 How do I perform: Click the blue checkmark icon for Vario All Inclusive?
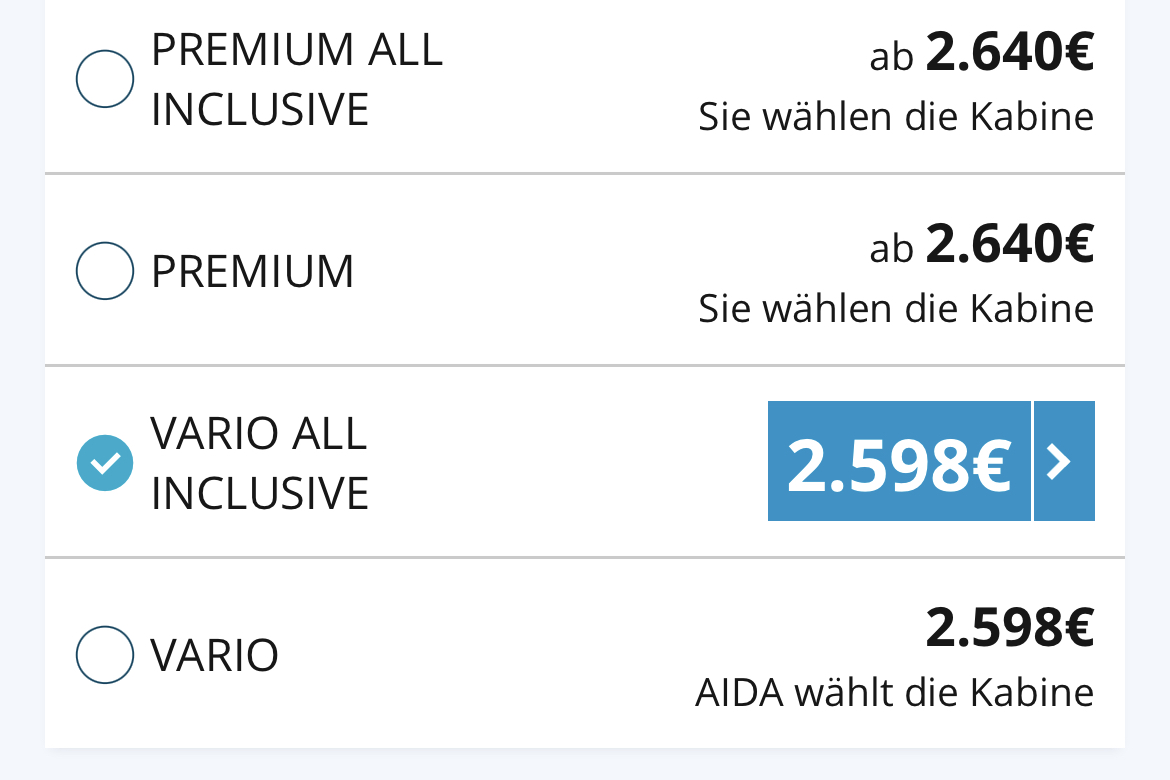[105, 463]
